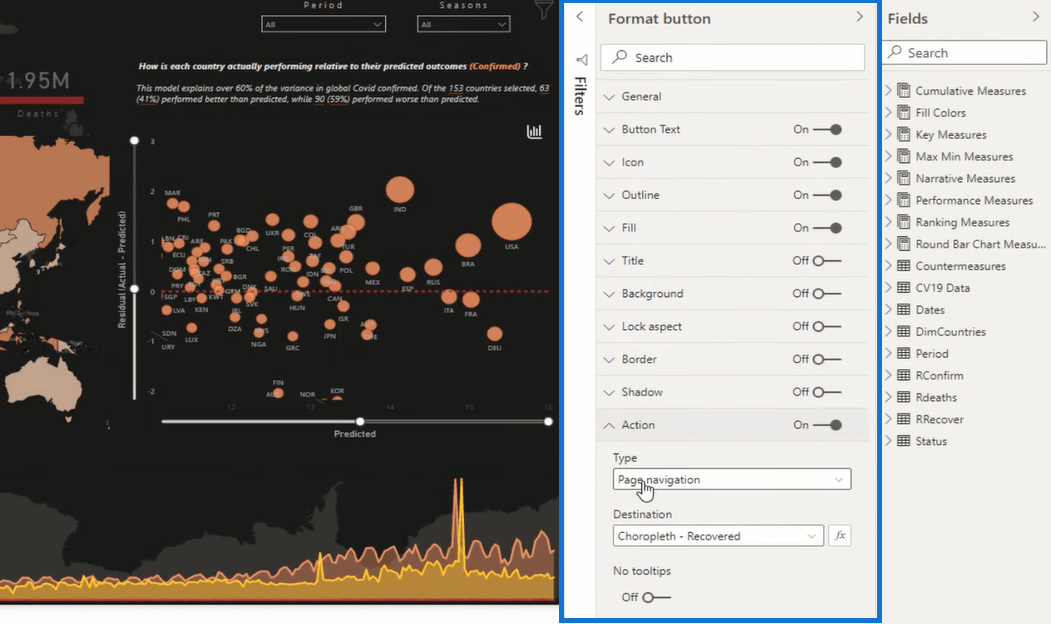Click DimCountries table icon
Image resolution: width=1051 pixels, height=624 pixels.
pos(904,332)
